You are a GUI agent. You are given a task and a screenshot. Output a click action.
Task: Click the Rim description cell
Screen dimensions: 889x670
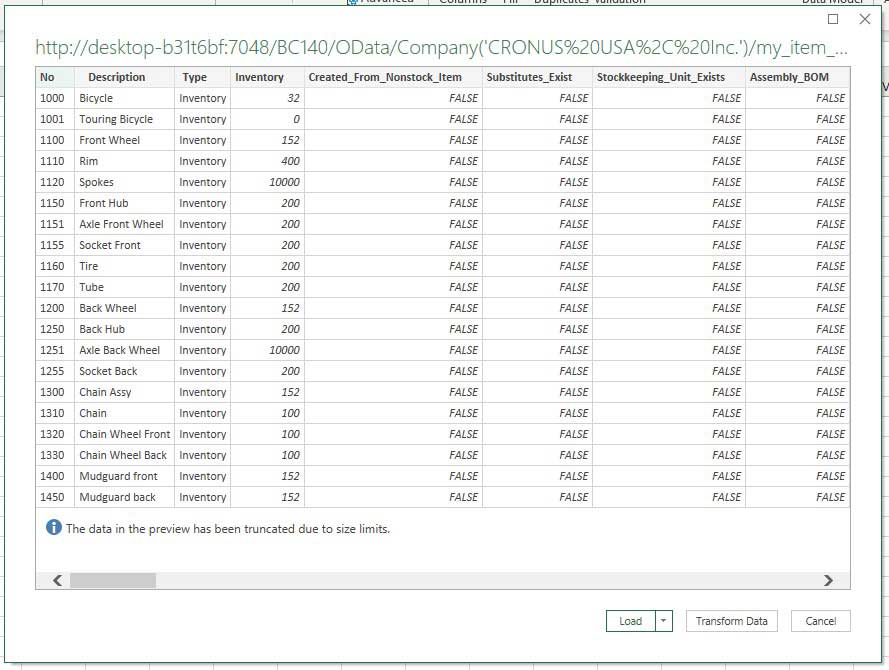125,161
